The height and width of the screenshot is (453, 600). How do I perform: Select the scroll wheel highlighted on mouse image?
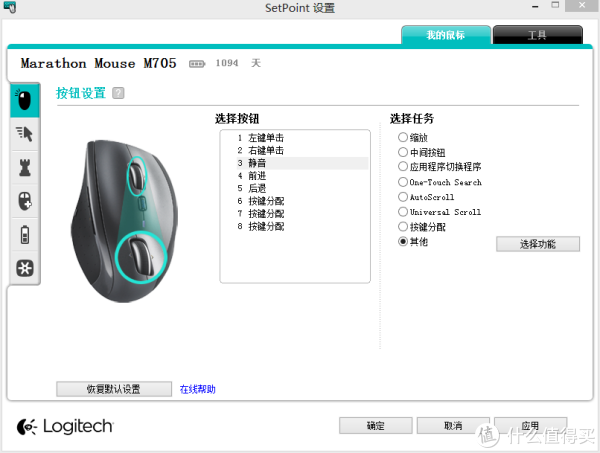click(x=137, y=176)
